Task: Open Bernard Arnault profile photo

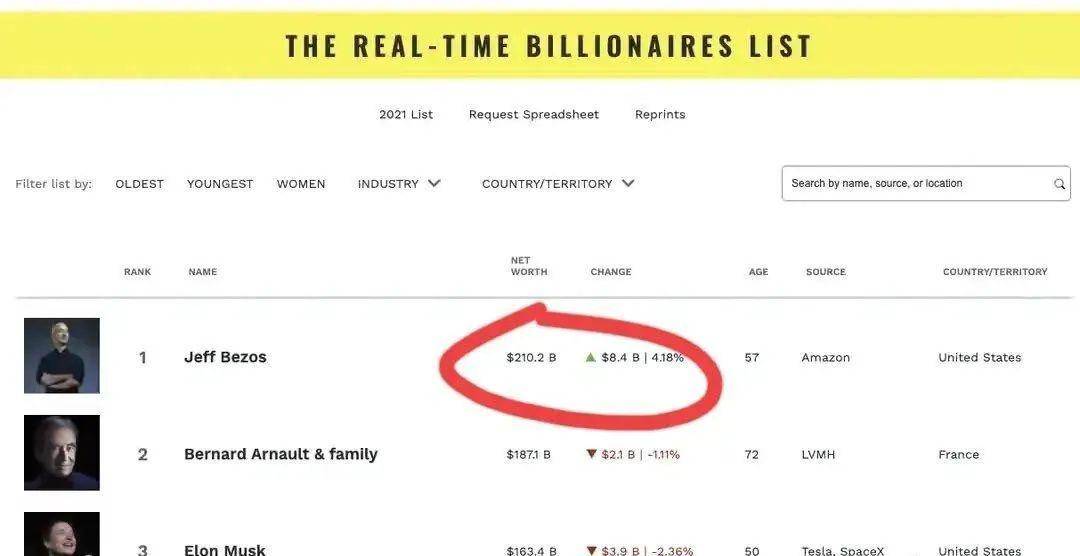Action: click(x=62, y=452)
